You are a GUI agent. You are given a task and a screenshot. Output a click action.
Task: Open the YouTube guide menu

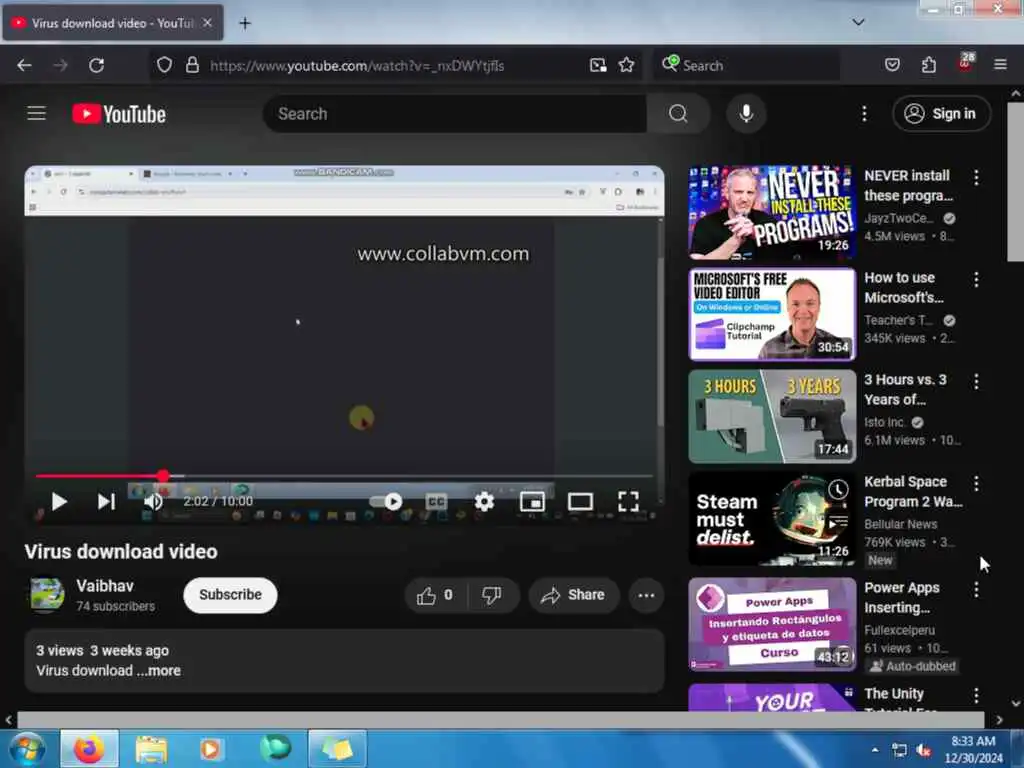click(x=37, y=114)
